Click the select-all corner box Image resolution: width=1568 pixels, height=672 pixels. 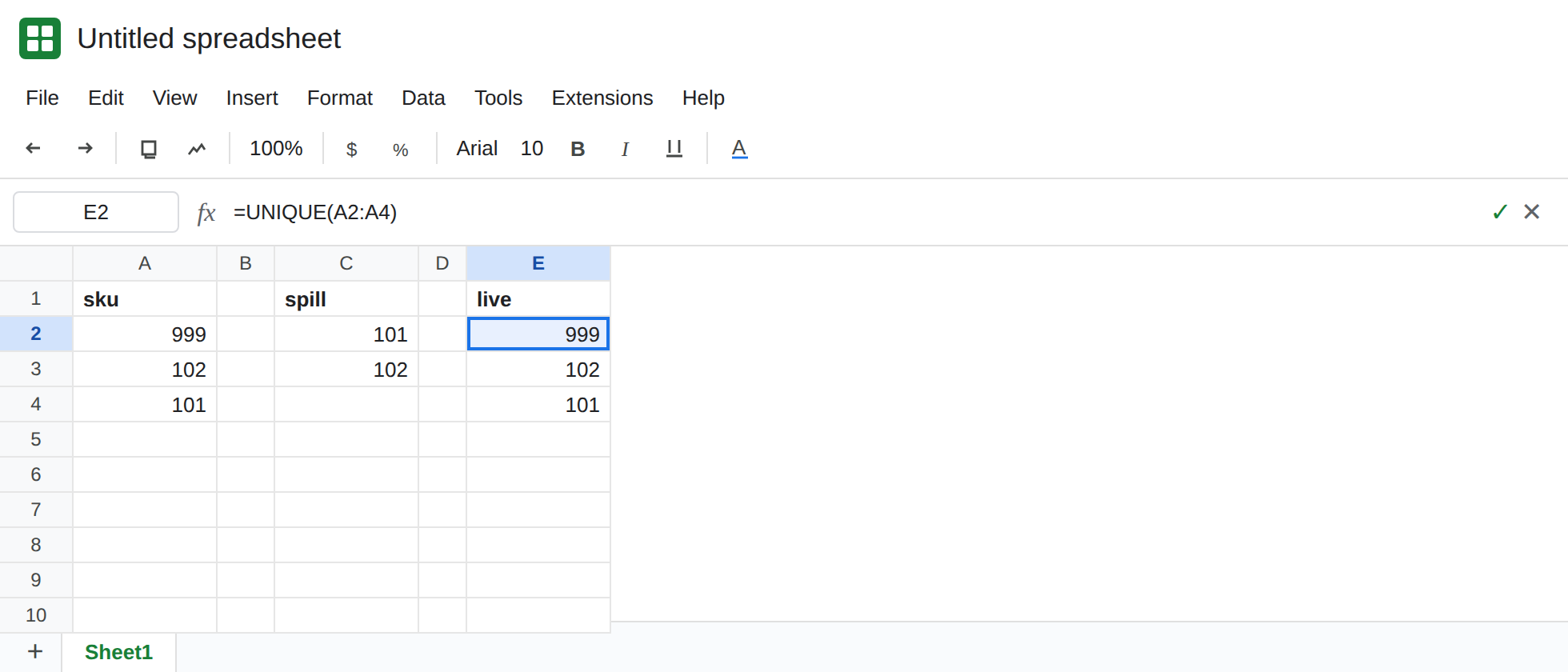36,263
